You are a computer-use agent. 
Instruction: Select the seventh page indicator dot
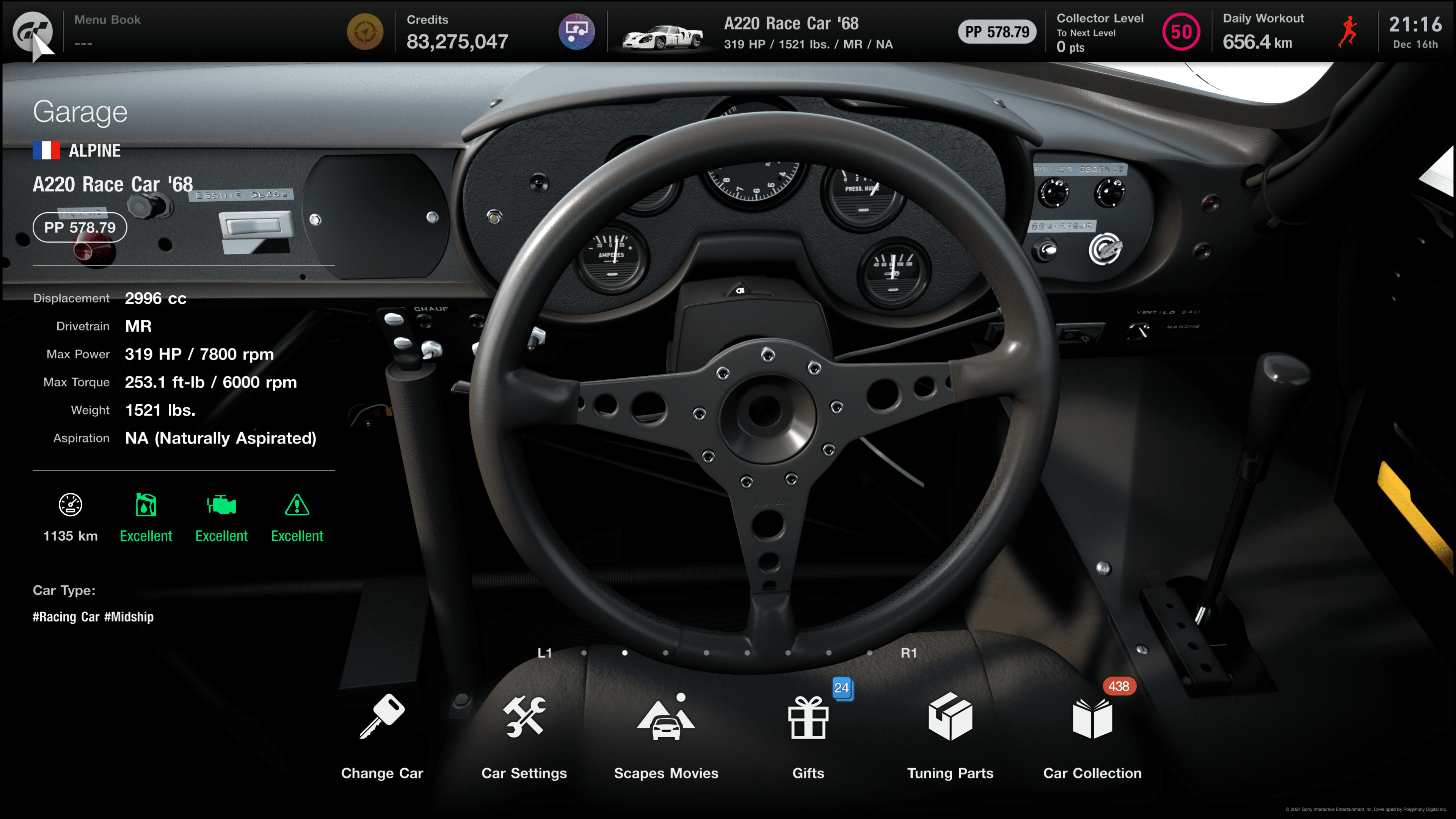tap(828, 653)
